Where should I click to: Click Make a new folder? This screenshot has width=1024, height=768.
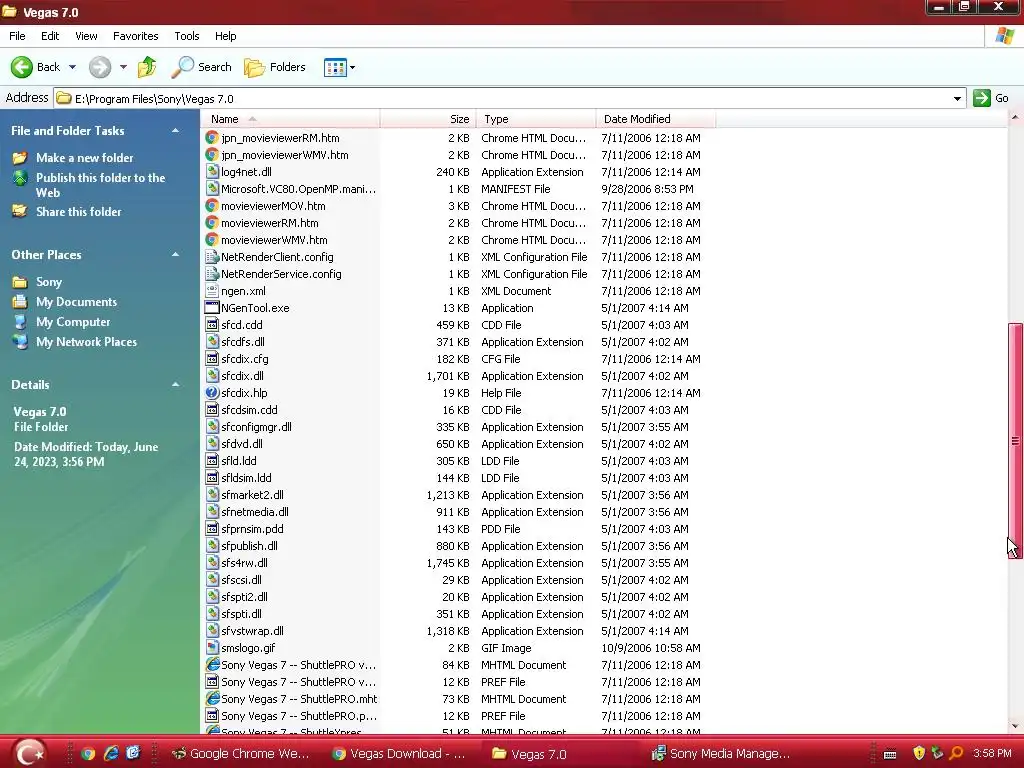point(84,157)
